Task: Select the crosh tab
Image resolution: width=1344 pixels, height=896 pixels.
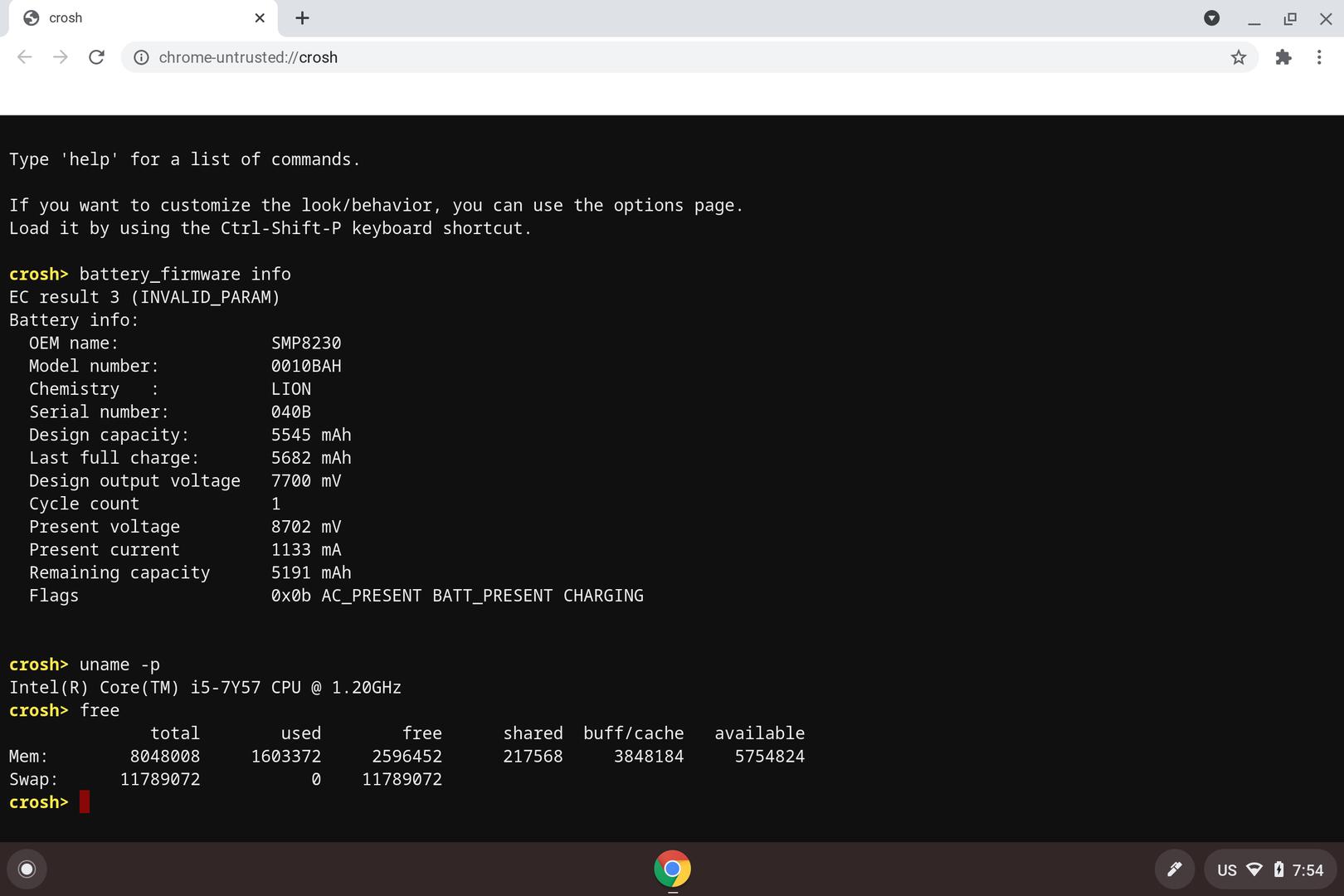Action: tap(143, 18)
